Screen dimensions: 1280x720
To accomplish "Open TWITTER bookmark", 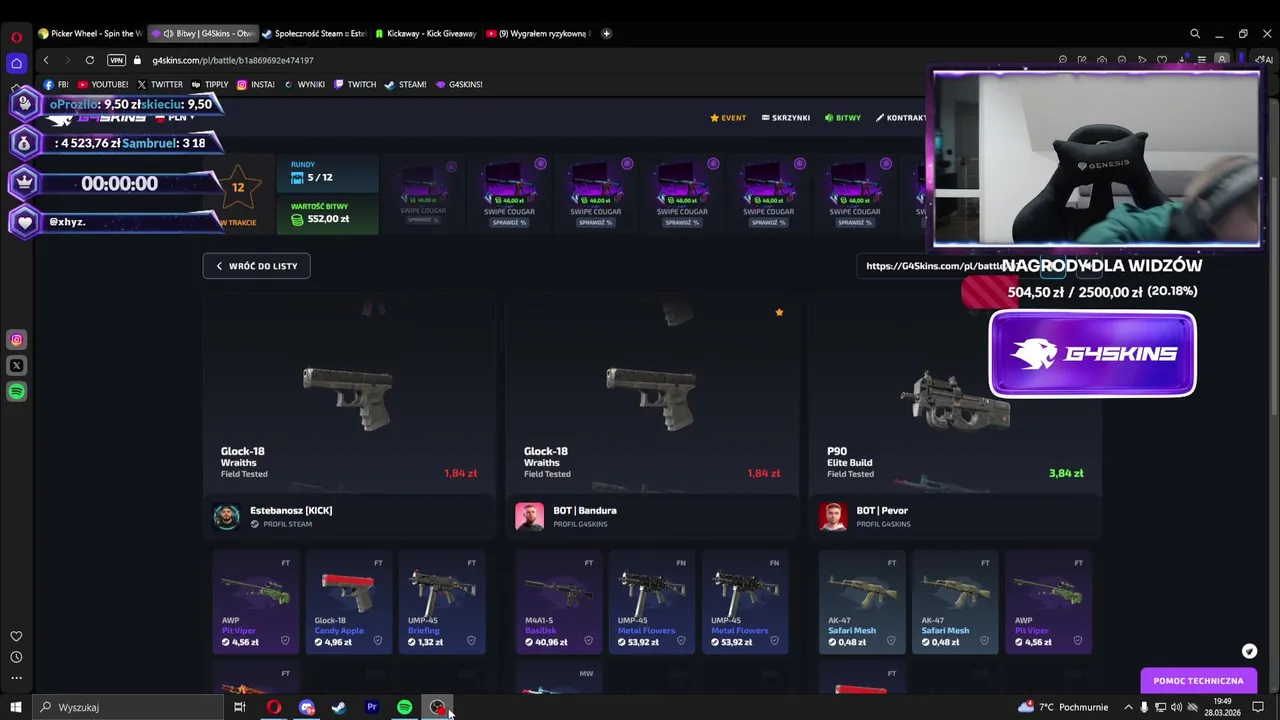I will (160, 85).
